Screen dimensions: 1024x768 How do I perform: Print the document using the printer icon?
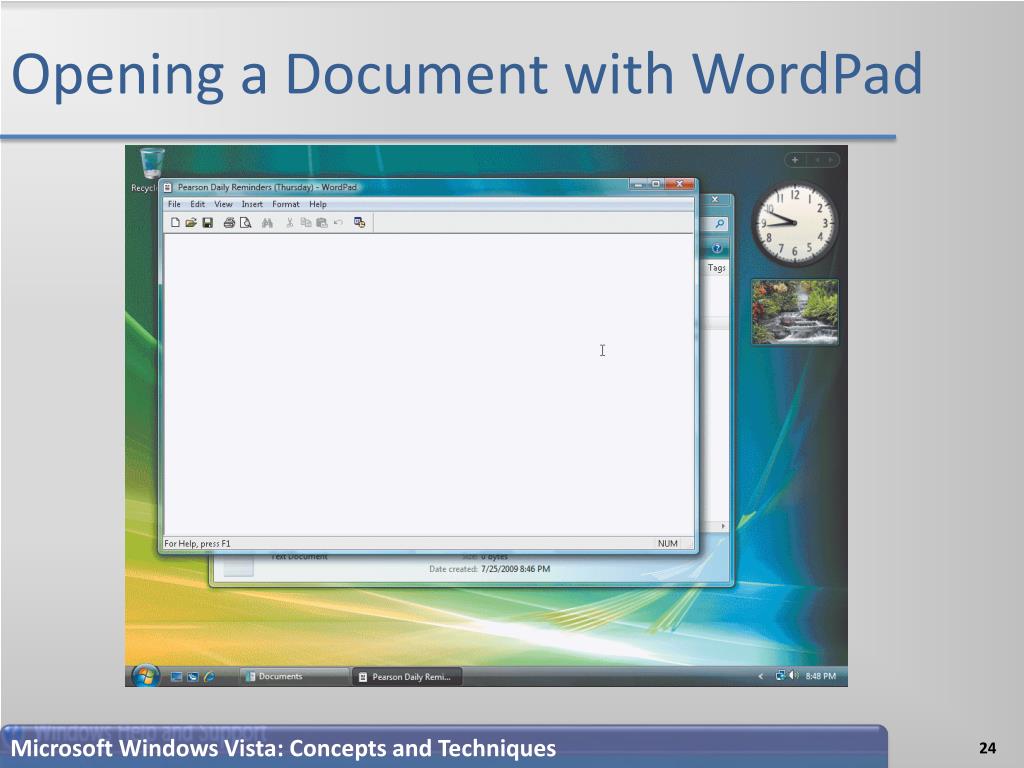pos(229,223)
